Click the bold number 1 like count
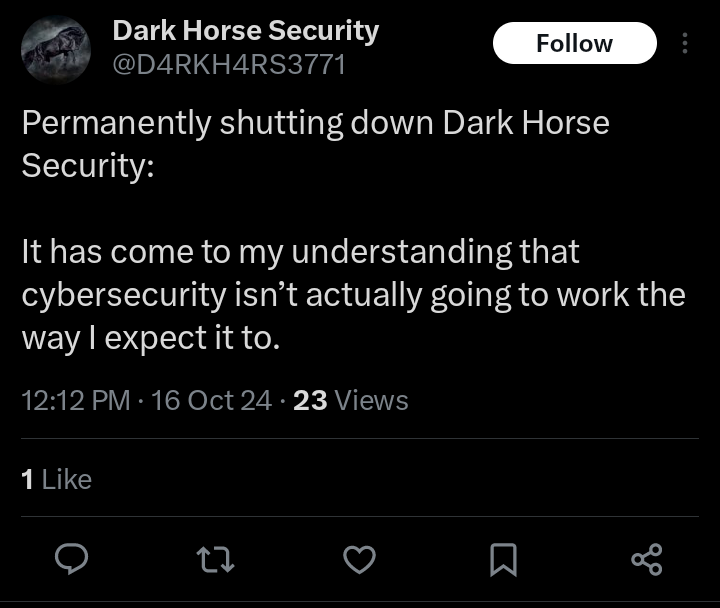Viewport: 720px width, 608px height. pyautogui.click(x=27, y=480)
